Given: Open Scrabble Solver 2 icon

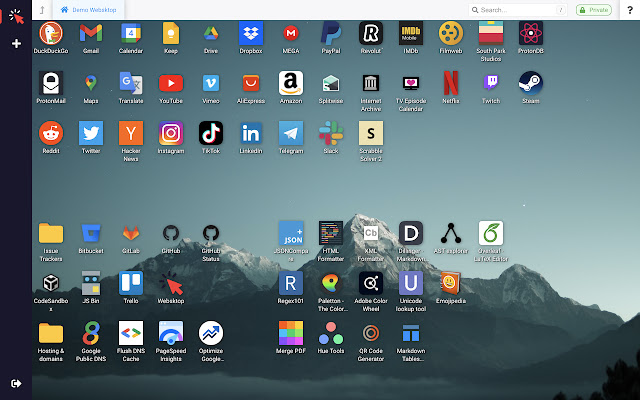Looking at the screenshot, I should [x=371, y=133].
